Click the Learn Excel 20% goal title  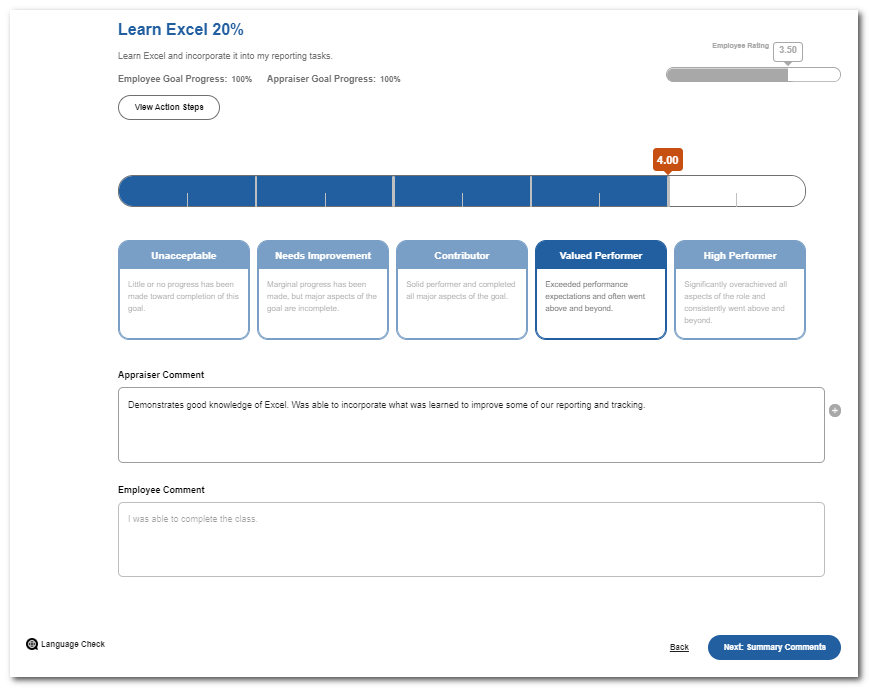coord(180,29)
